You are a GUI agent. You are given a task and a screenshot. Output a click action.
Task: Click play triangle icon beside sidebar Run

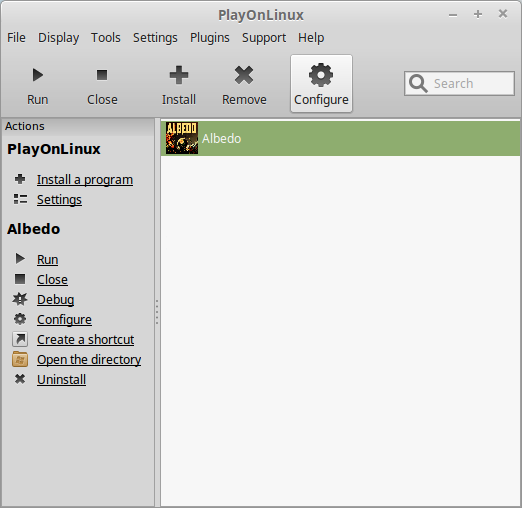(x=20, y=259)
